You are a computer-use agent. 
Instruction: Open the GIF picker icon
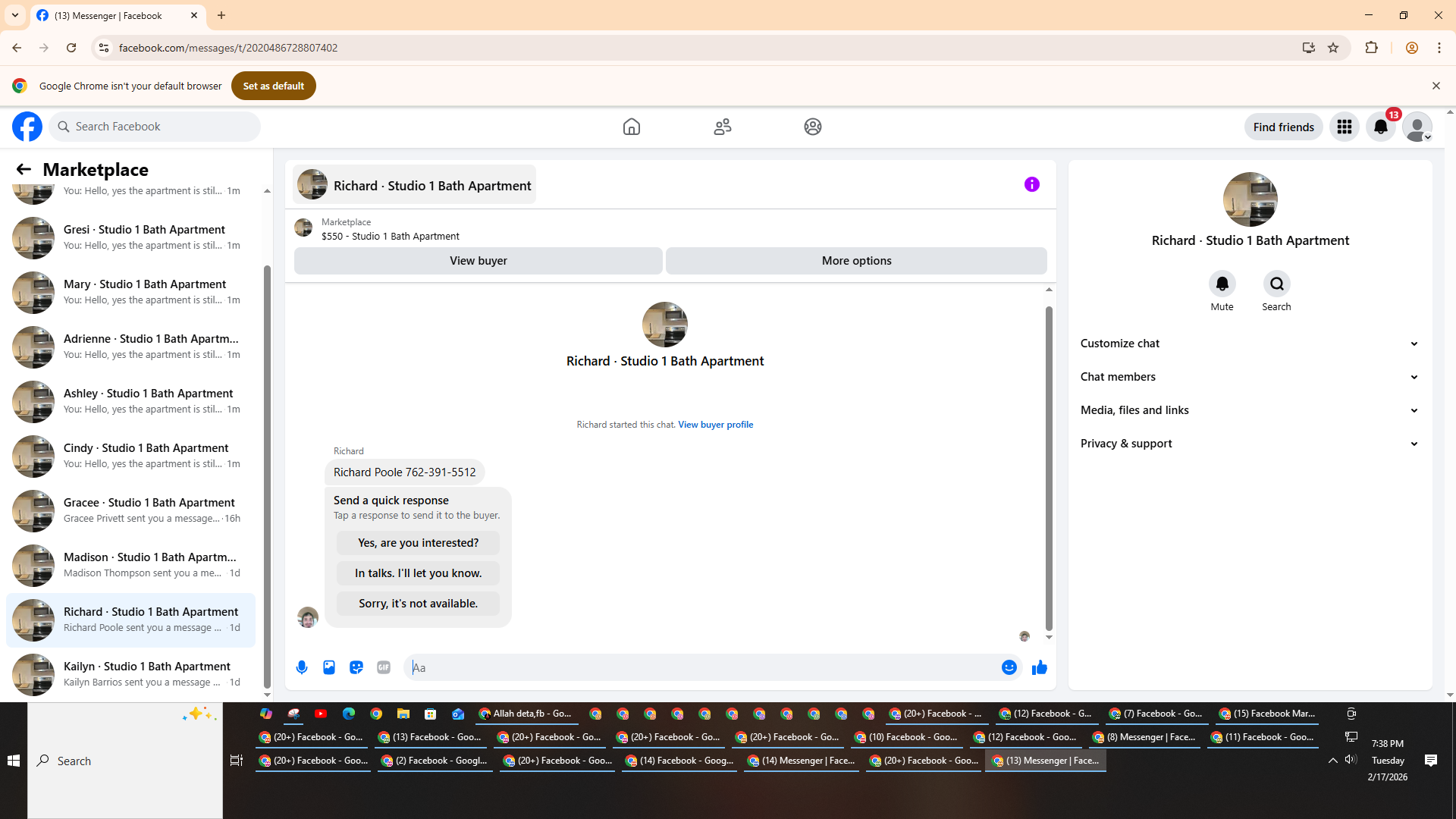[x=384, y=667]
